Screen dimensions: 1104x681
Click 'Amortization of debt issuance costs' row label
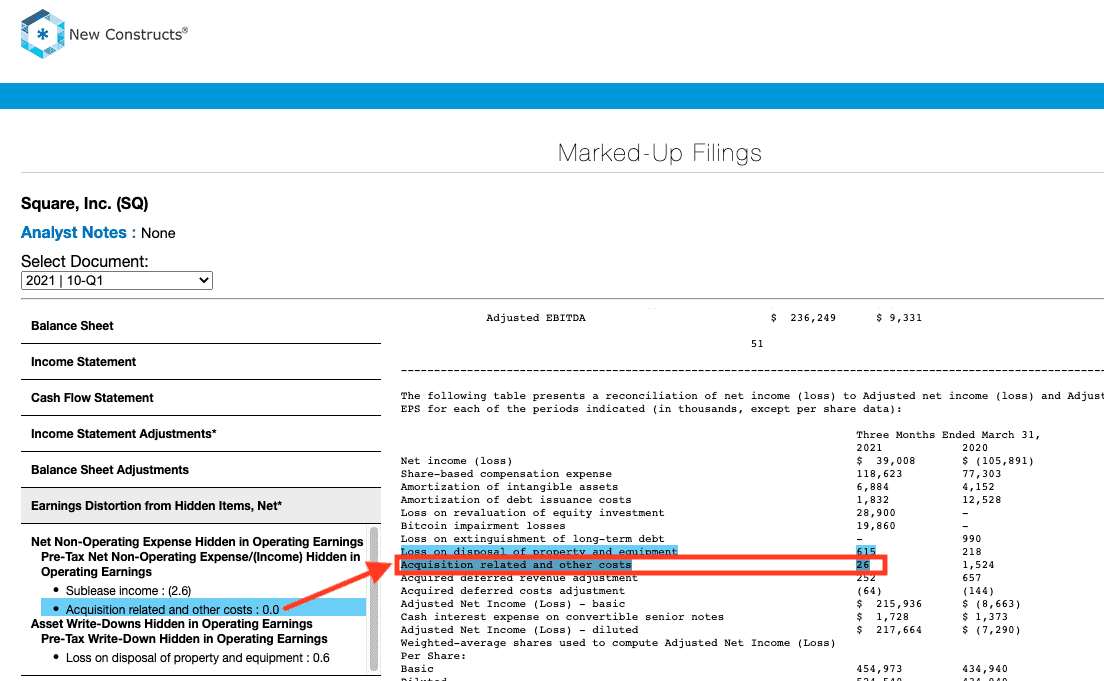click(x=516, y=500)
